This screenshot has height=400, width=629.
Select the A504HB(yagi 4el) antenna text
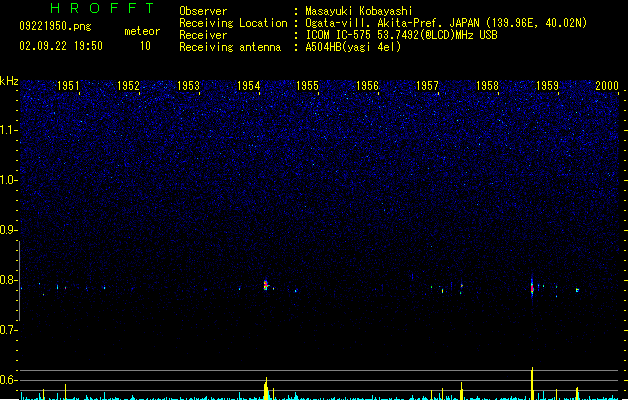[x=353, y=47]
